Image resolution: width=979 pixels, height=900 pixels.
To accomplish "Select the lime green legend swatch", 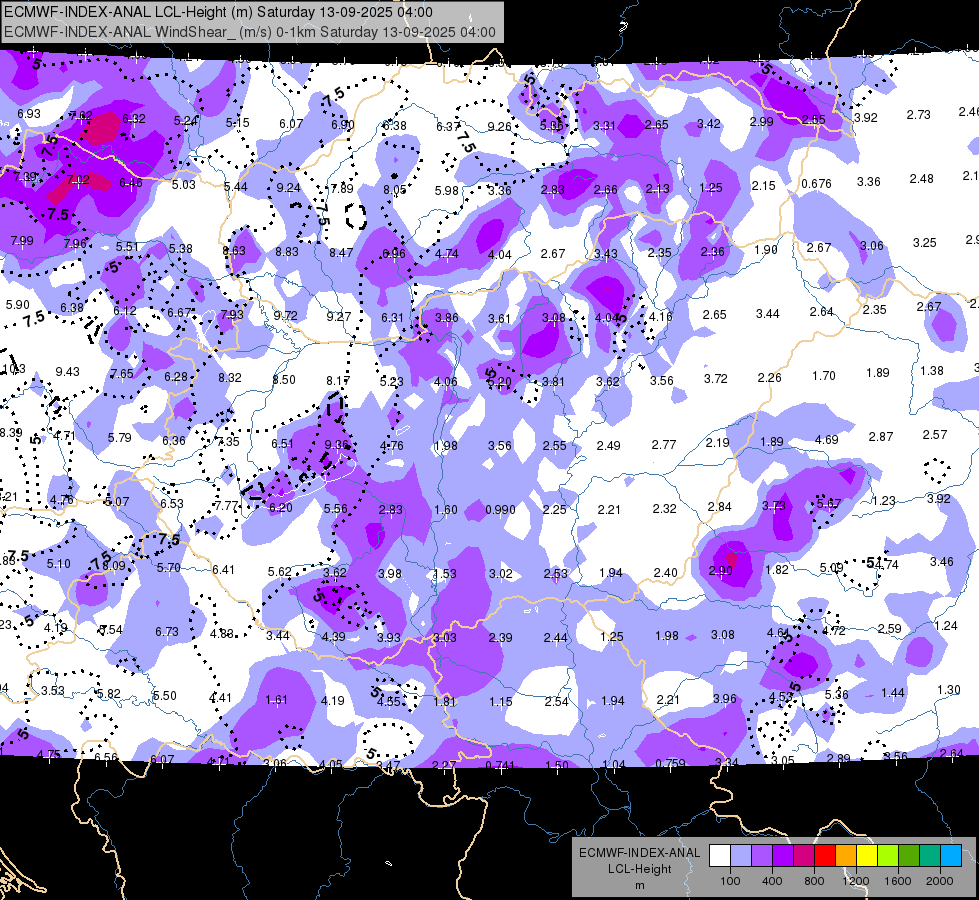I will [888, 855].
